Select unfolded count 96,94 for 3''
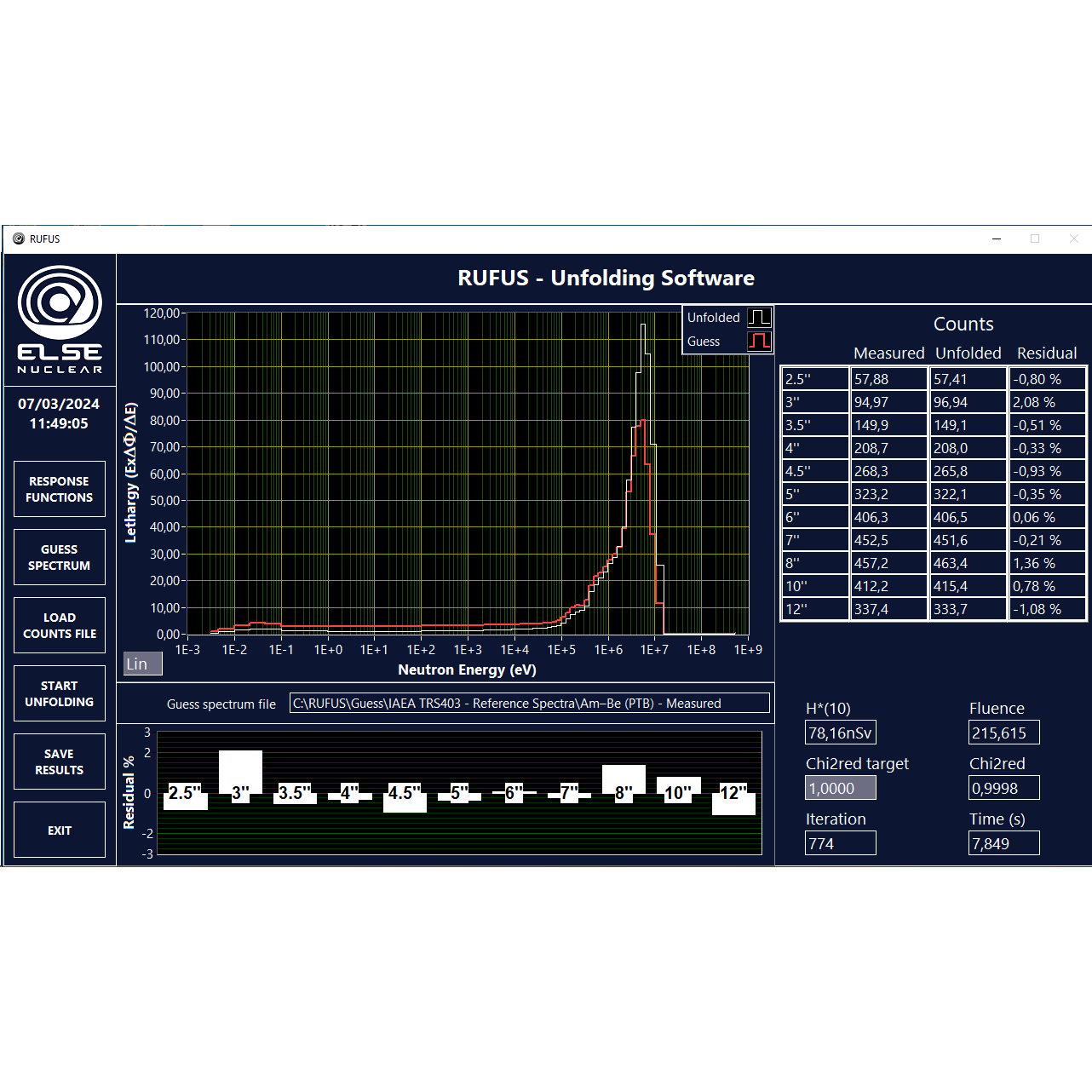The image size is (1092, 1092). [968, 402]
